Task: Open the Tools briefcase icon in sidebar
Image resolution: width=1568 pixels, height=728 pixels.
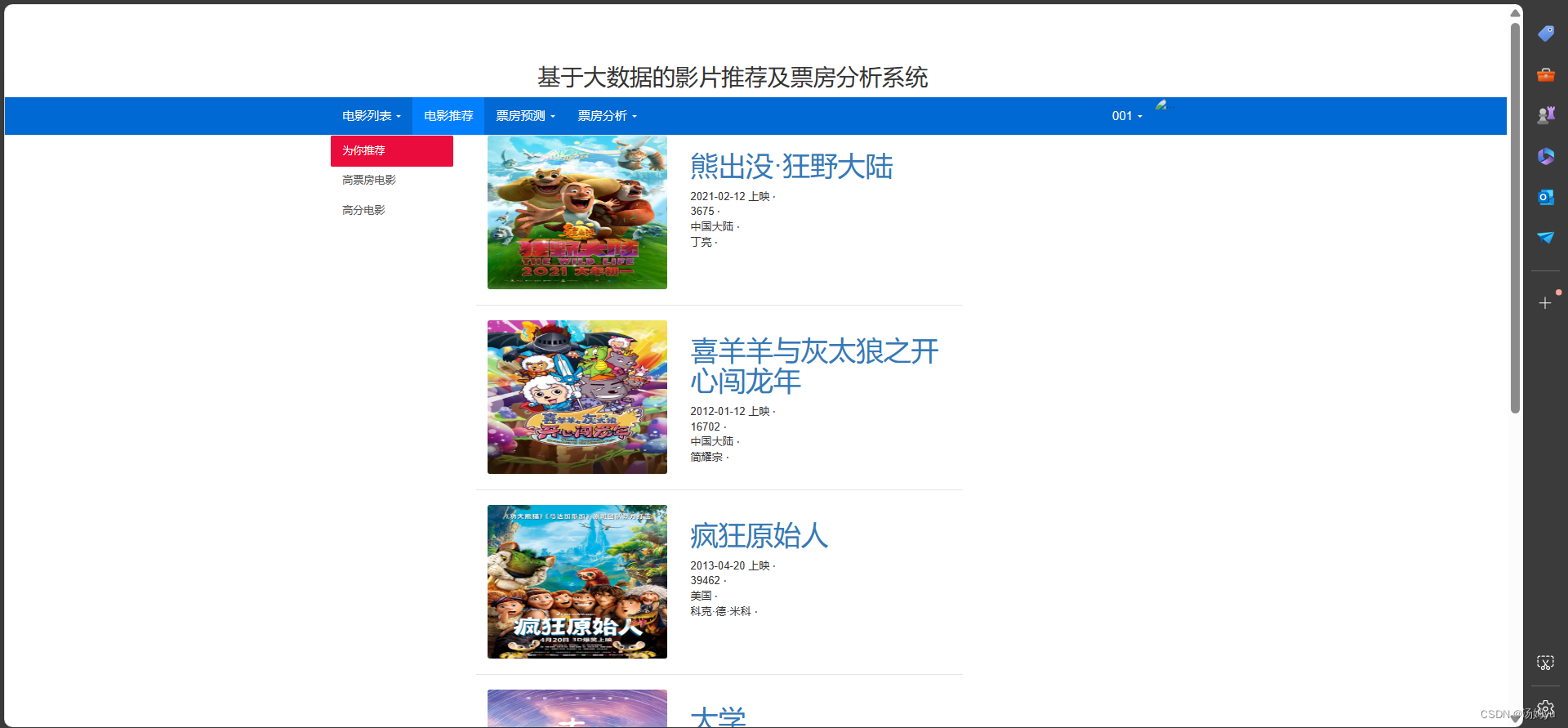Action: pyautogui.click(x=1545, y=74)
